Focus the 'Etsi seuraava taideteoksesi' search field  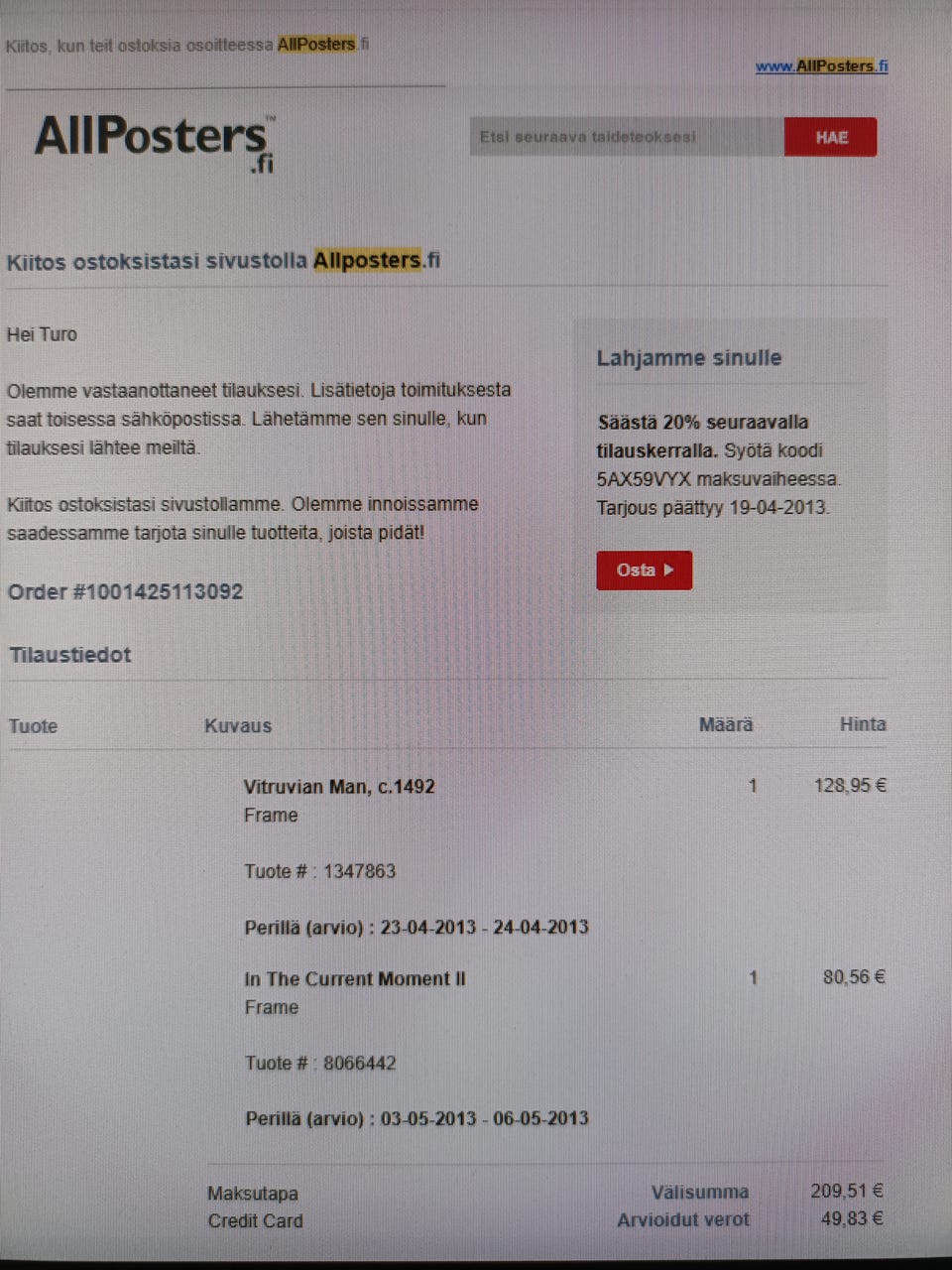point(627,137)
